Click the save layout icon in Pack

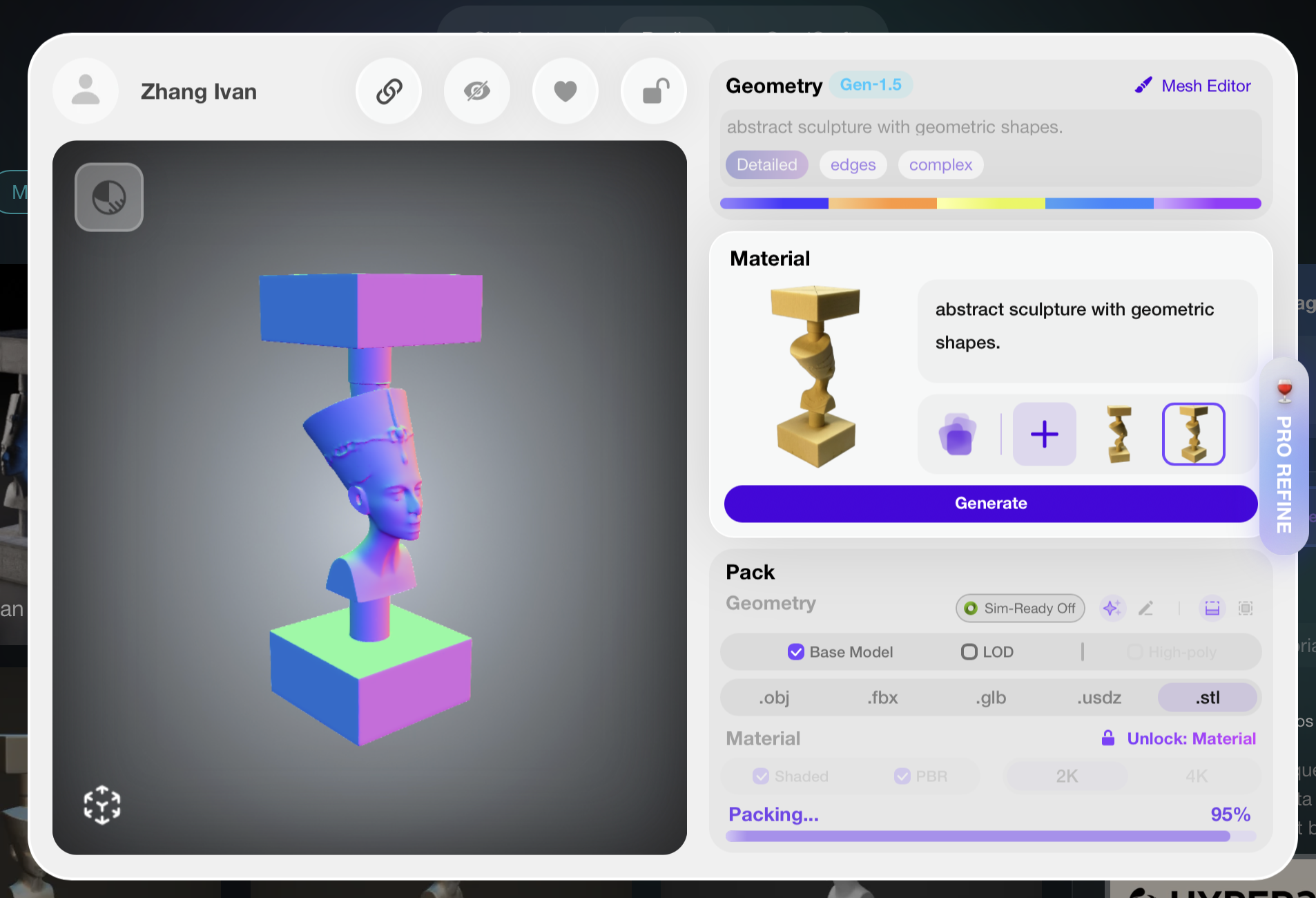coord(1212,609)
